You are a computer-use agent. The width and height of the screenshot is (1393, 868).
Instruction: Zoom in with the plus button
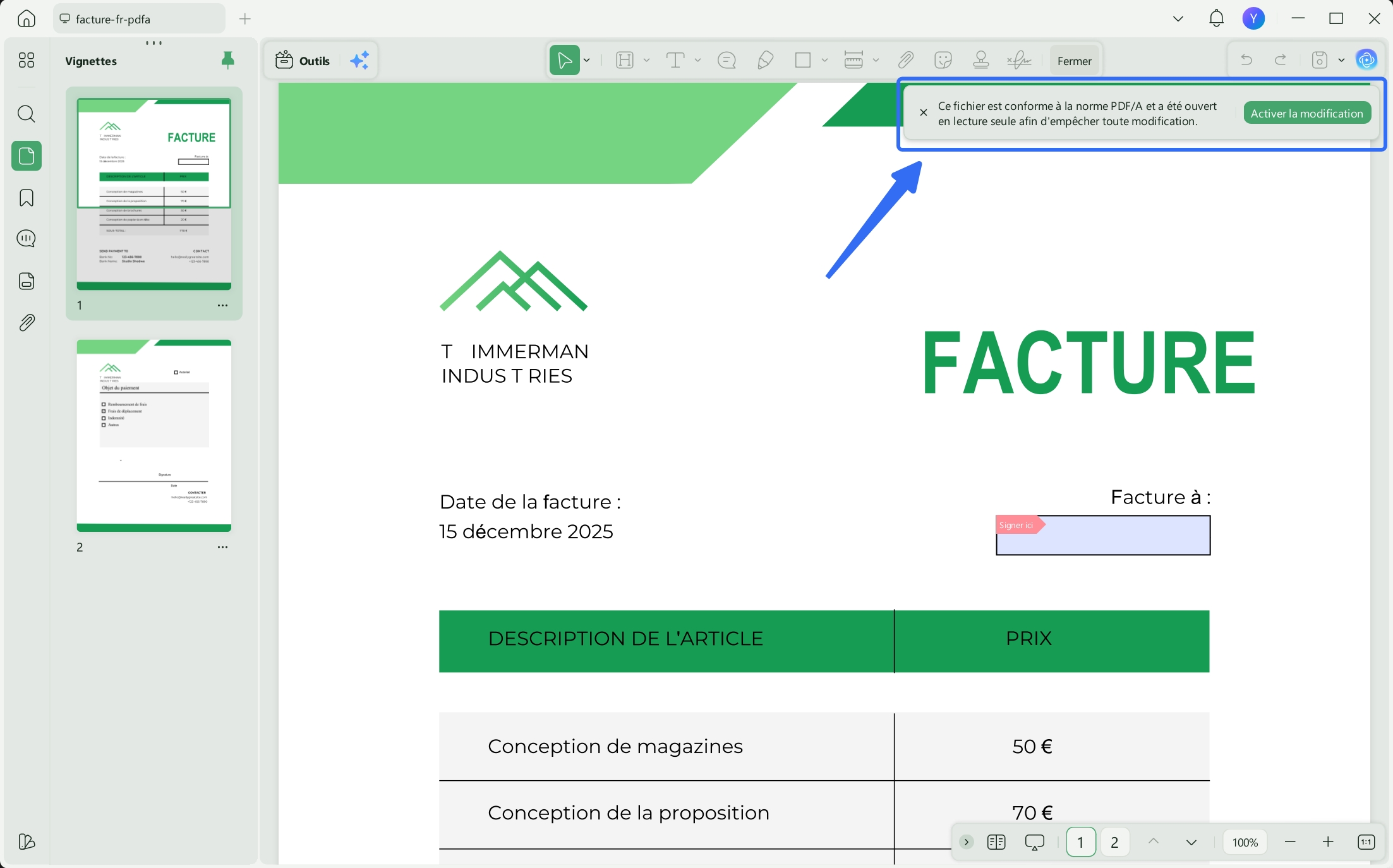[1328, 841]
